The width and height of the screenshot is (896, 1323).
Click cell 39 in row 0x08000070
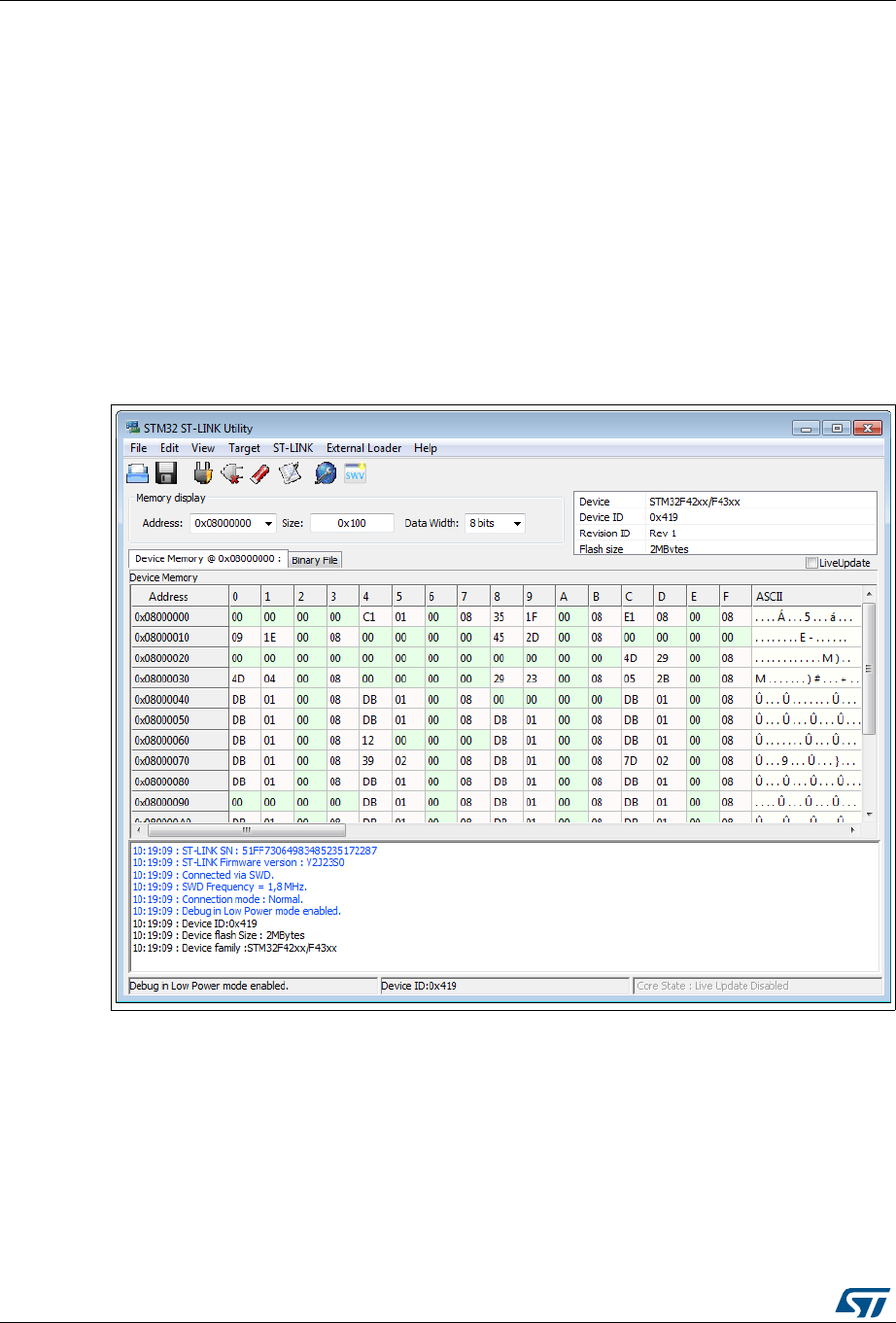tap(375, 761)
